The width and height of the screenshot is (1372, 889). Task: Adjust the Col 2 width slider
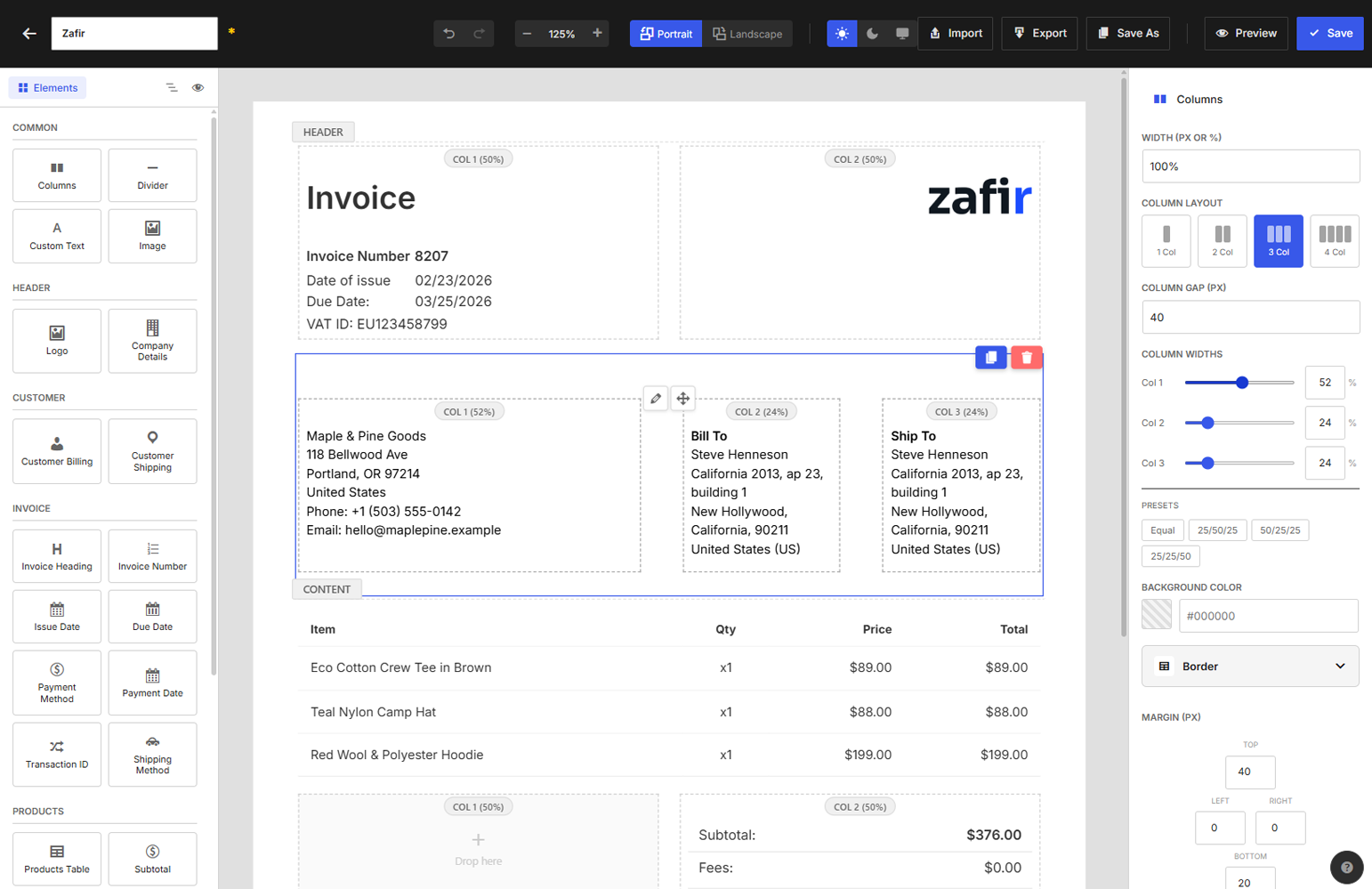1239,423
